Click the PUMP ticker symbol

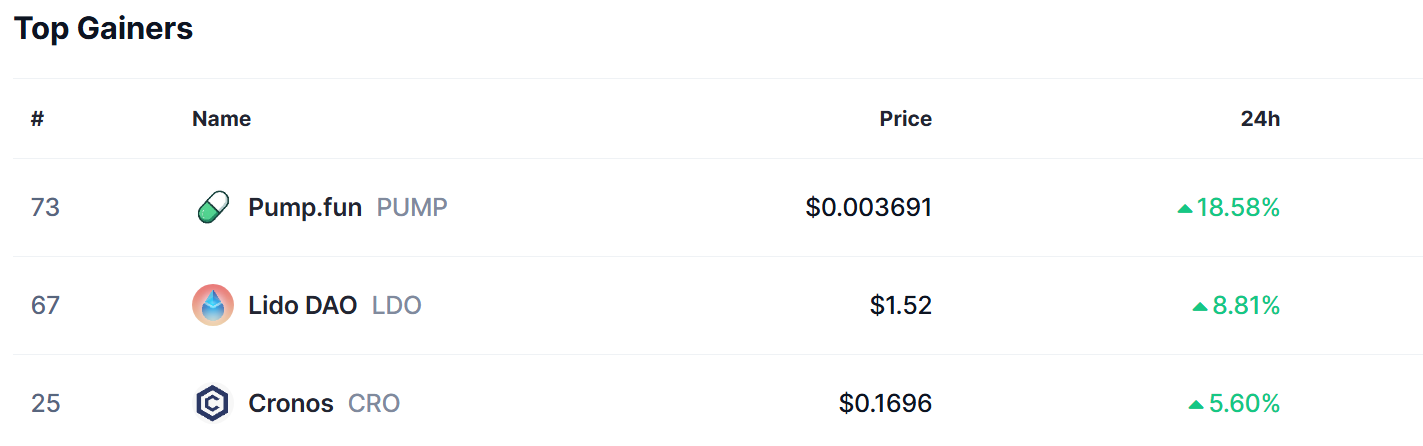click(x=412, y=208)
